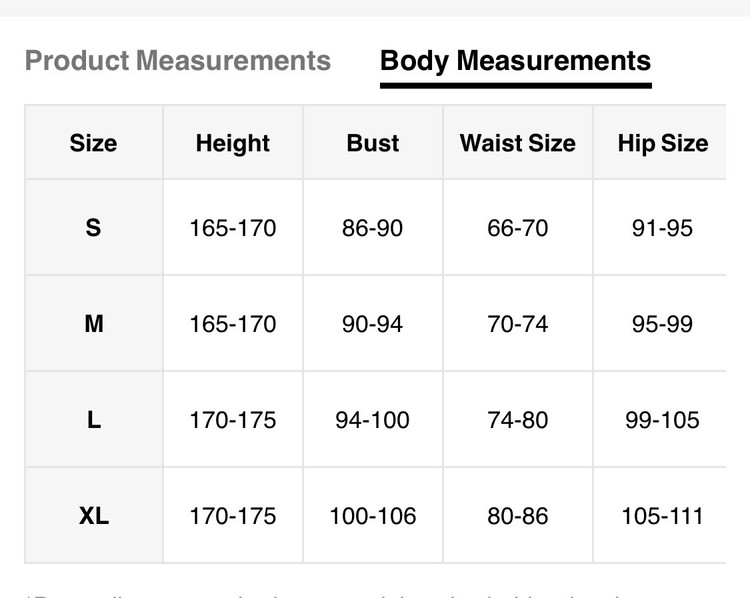Click the Bust column header
This screenshot has width=750, height=598.
pos(373,143)
